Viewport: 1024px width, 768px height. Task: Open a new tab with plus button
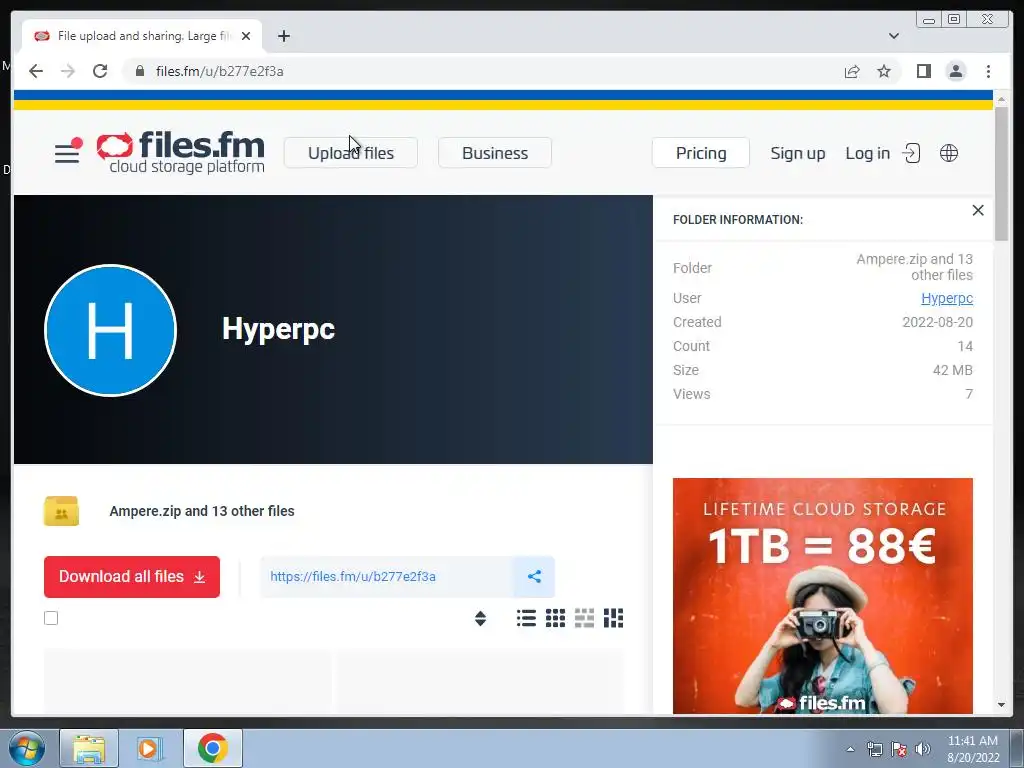283,36
